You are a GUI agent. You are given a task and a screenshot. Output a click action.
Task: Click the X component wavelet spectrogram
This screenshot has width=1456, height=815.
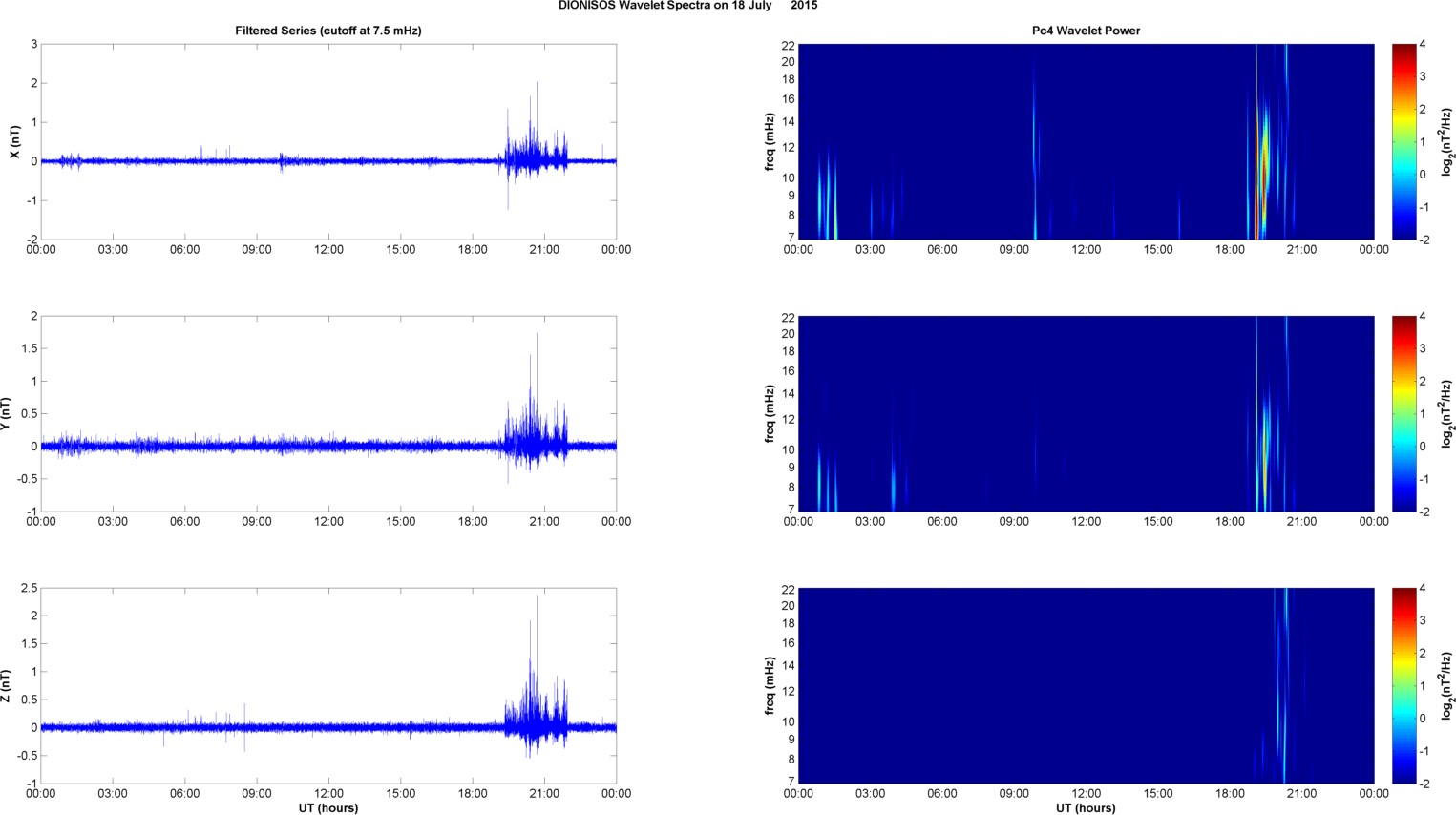[x=1086, y=141]
